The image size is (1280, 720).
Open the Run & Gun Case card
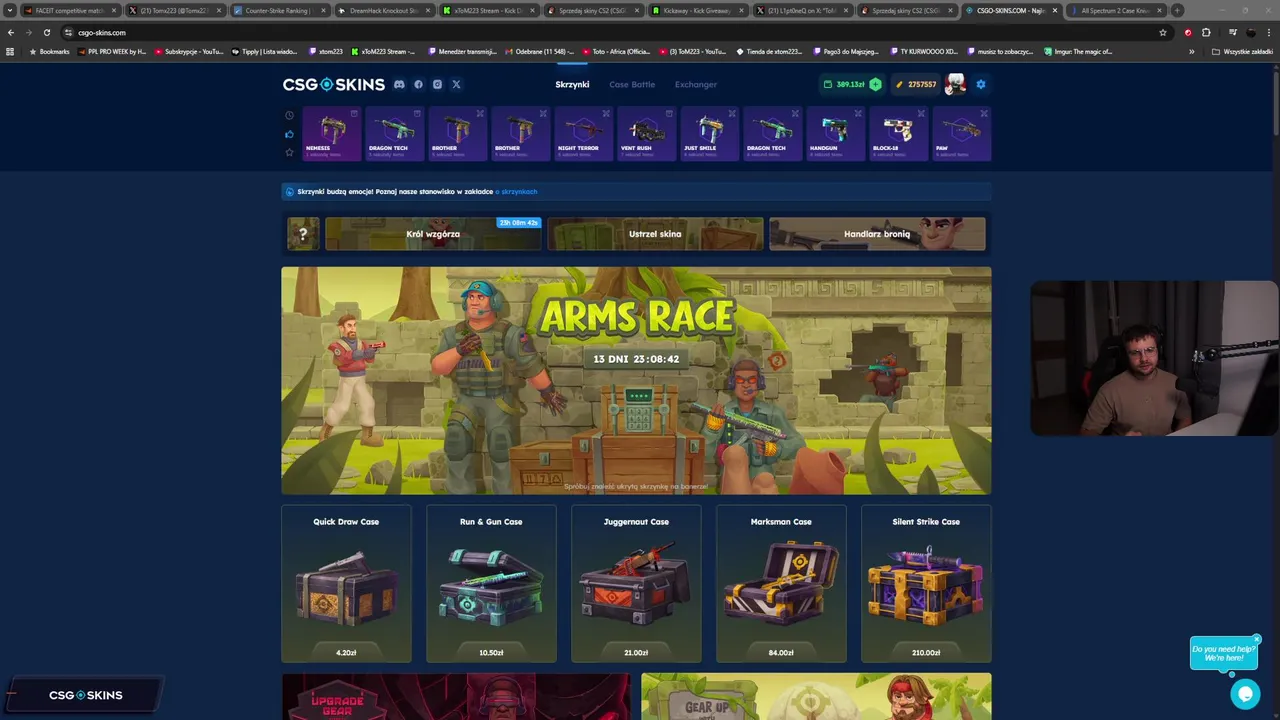pos(491,584)
